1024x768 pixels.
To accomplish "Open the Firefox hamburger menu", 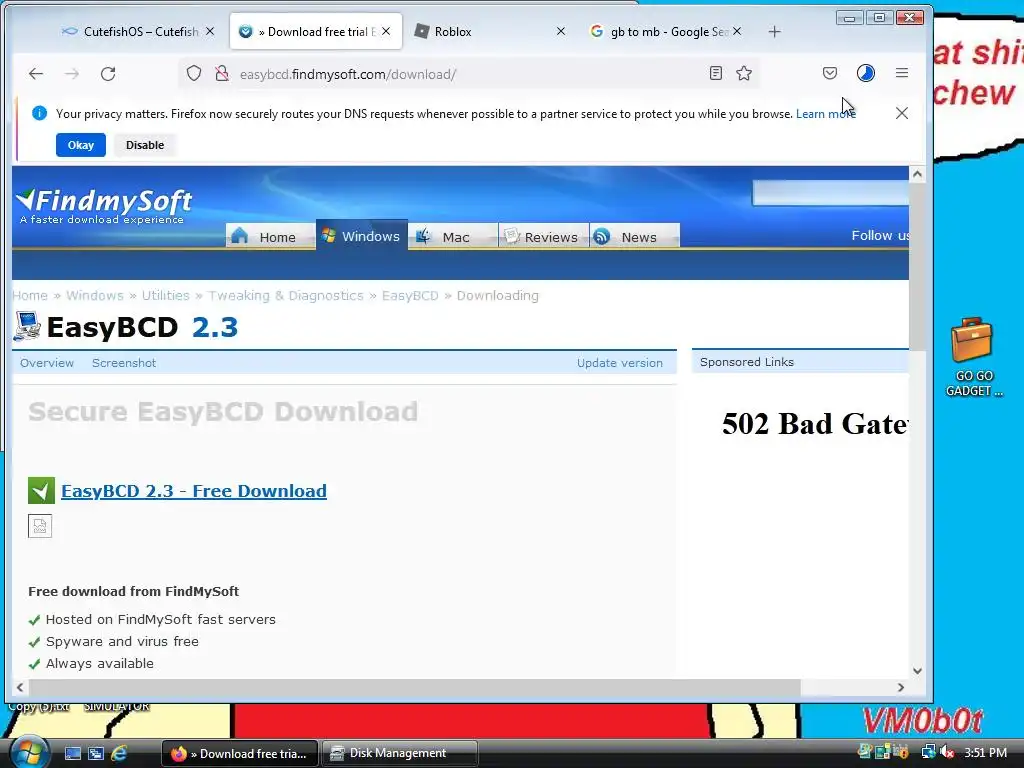I will [902, 73].
